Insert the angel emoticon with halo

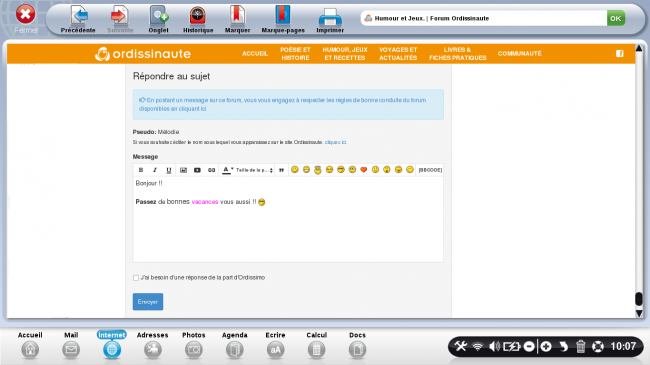click(x=318, y=170)
